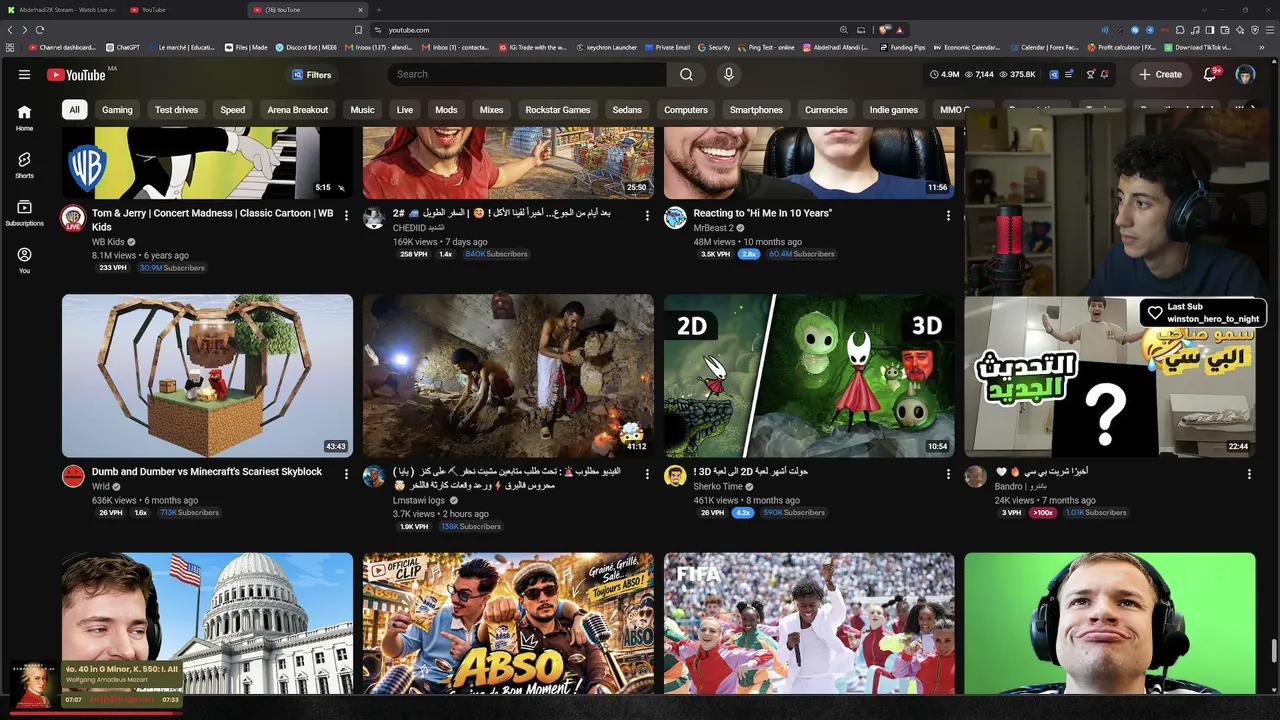Click the Wrld channel avatar
Image resolution: width=1280 pixels, height=720 pixels.
73,476
